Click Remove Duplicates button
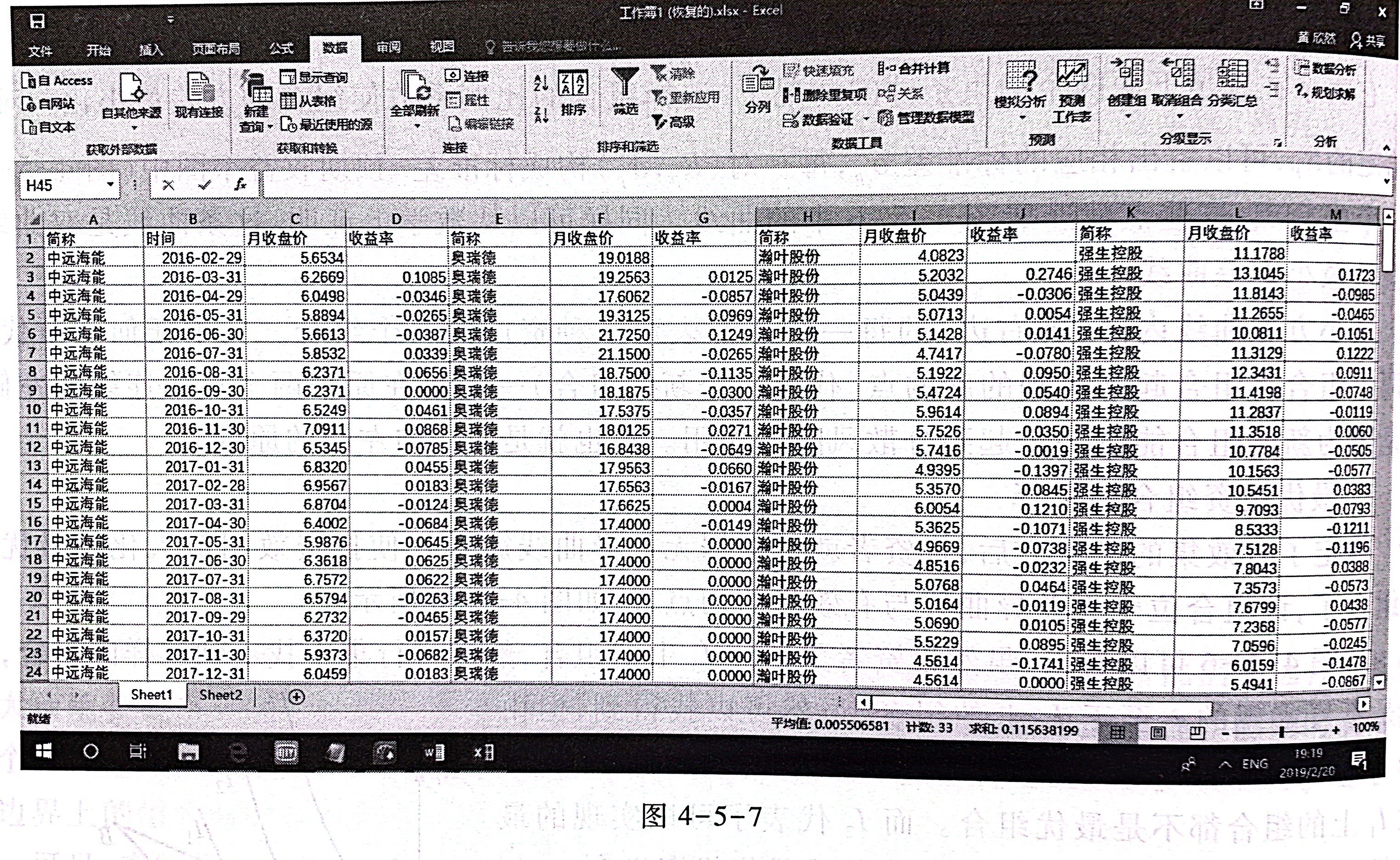Screen dimensions: 1400x860 click(x=825, y=95)
